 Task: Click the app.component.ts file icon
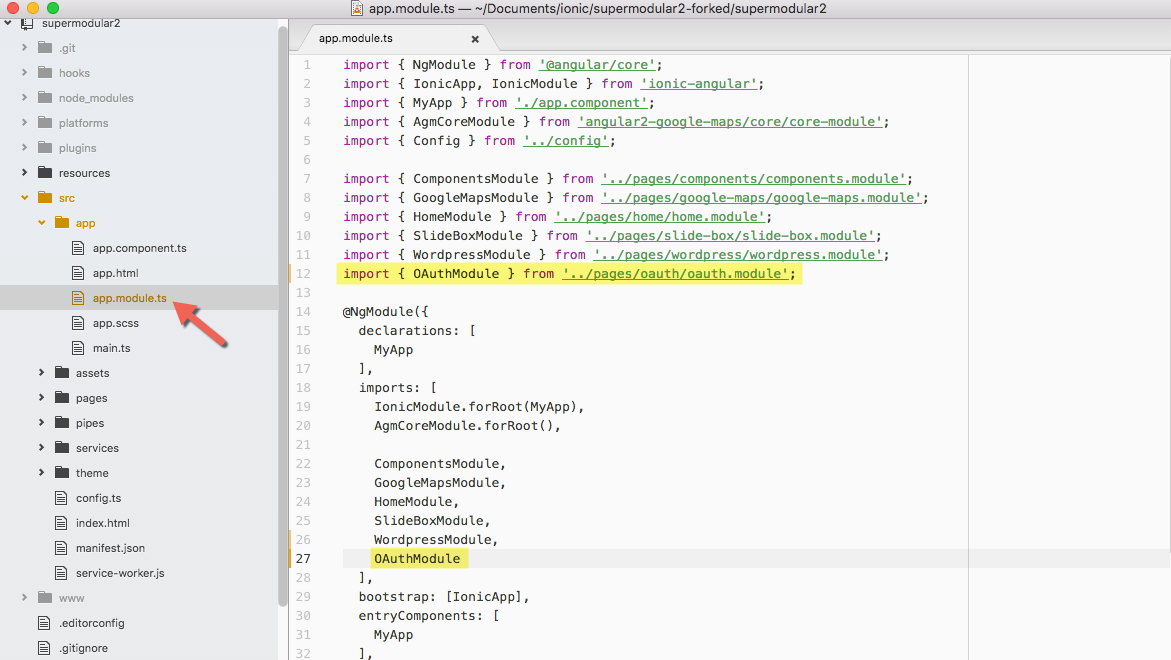78,248
